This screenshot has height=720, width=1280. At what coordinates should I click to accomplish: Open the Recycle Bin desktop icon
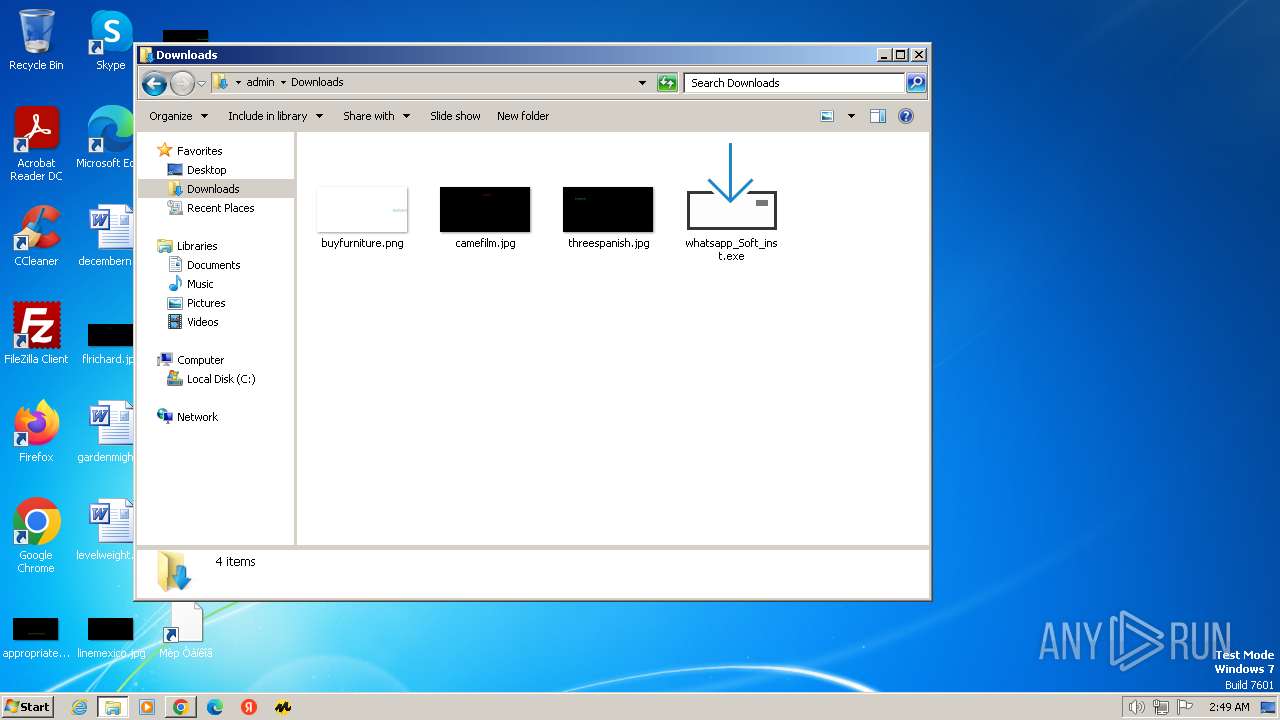pos(36,40)
